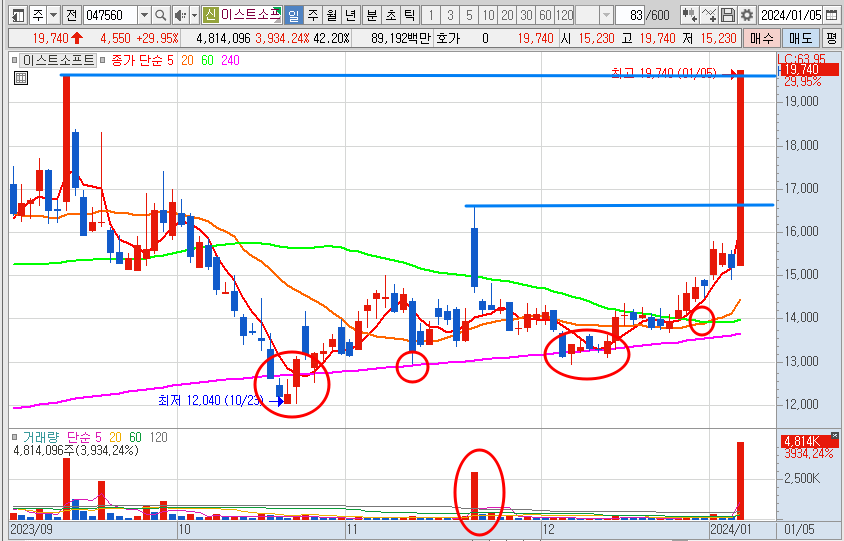Image resolution: width=844 pixels, height=541 pixels.
Task: Click the 이스트소프트 chart legend label
Action: click(x=58, y=60)
